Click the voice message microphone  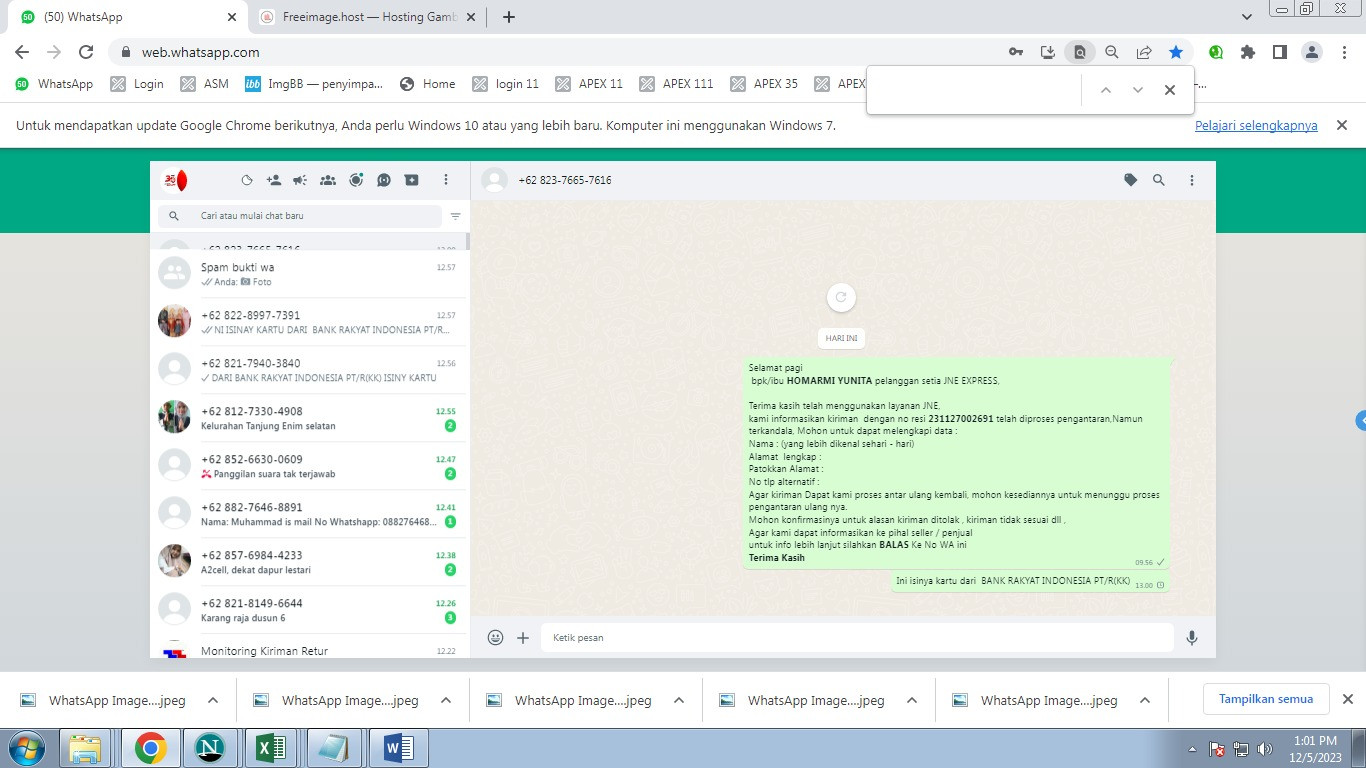[x=1192, y=637]
